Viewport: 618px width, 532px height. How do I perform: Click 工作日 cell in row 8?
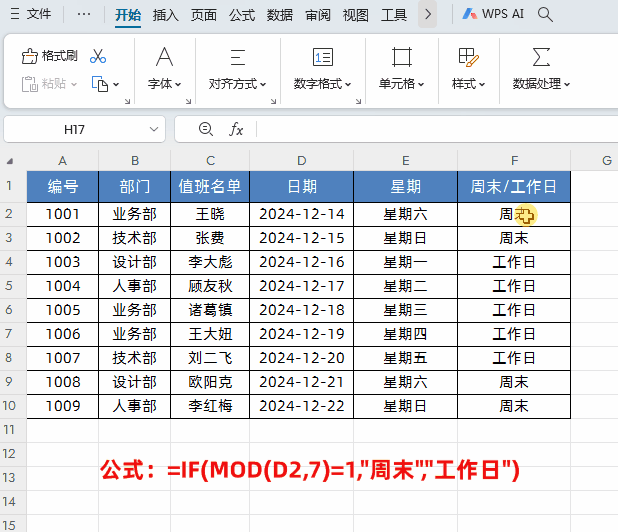pos(514,358)
